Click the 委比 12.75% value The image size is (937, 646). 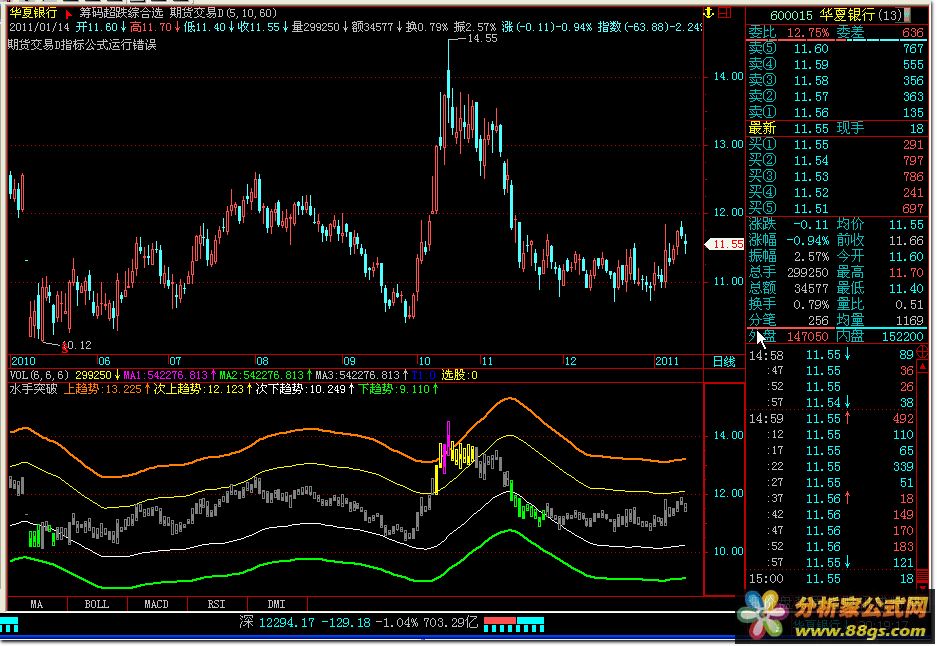[808, 33]
